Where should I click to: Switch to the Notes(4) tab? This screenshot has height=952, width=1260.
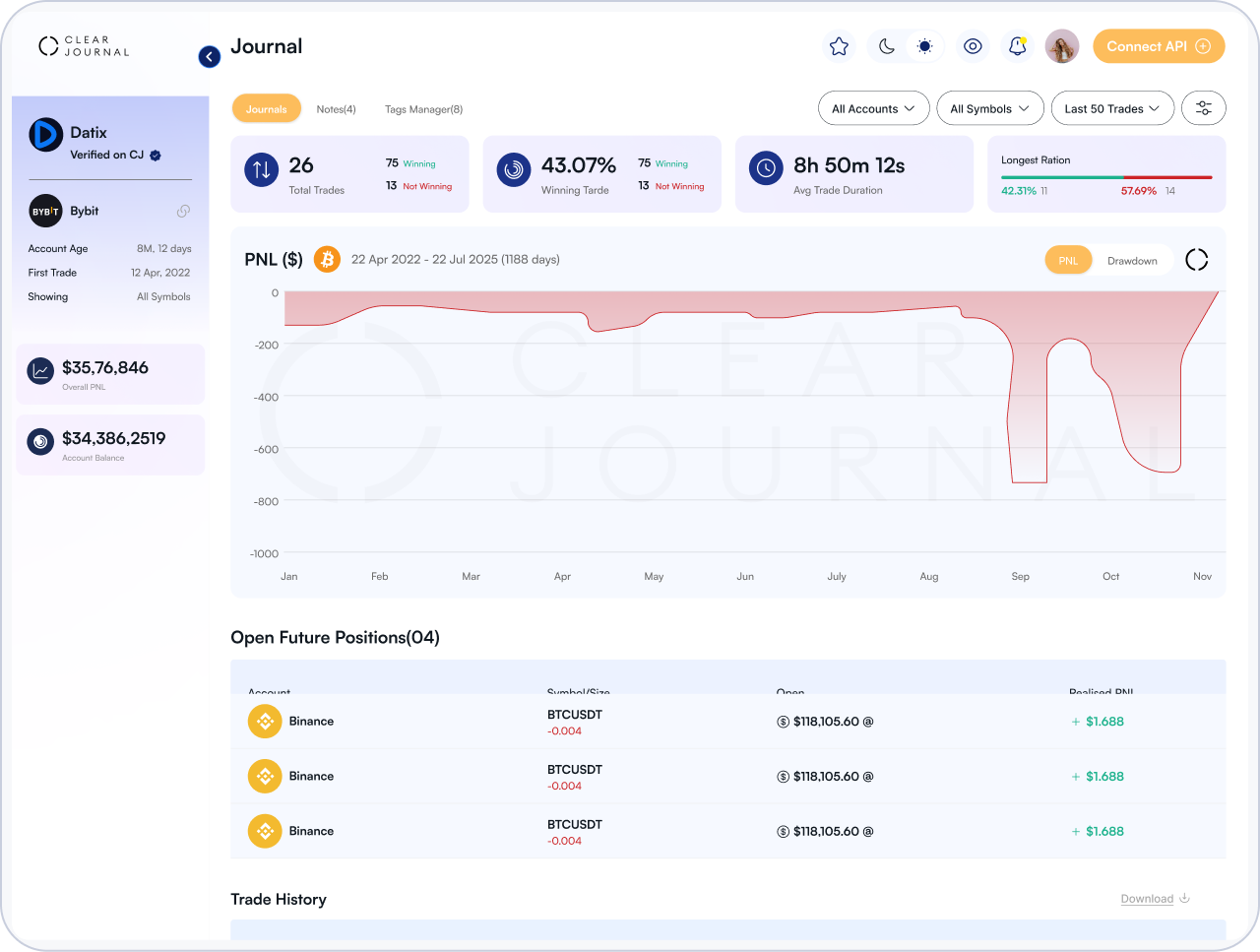coord(336,109)
